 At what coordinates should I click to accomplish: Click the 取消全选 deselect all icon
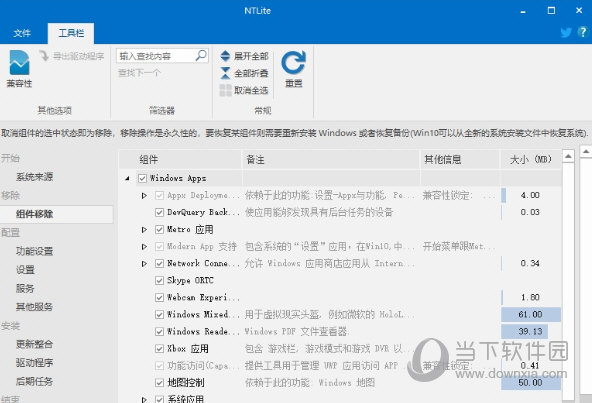225,90
